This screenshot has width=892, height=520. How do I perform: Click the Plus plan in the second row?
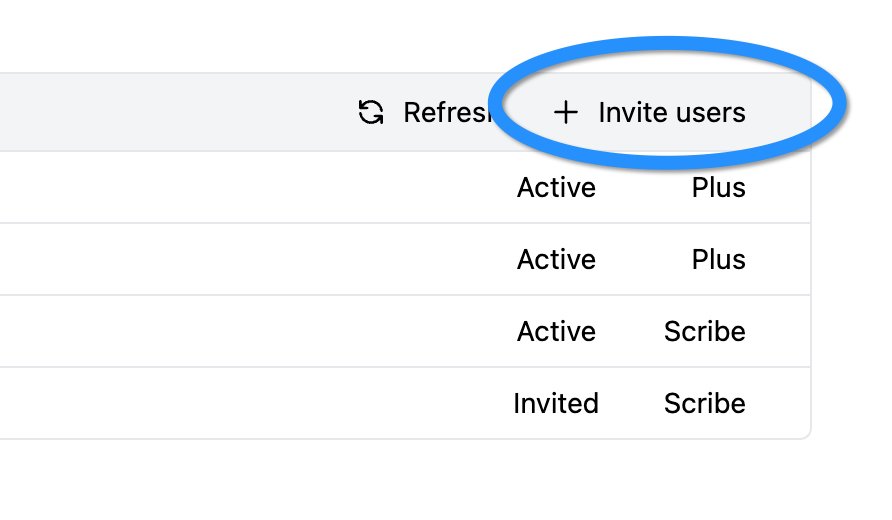[718, 260]
